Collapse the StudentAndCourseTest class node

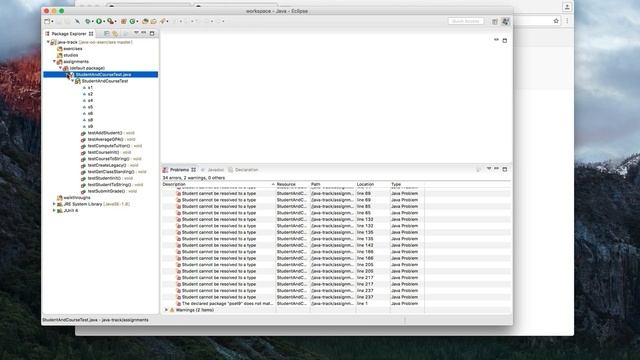coord(73,81)
